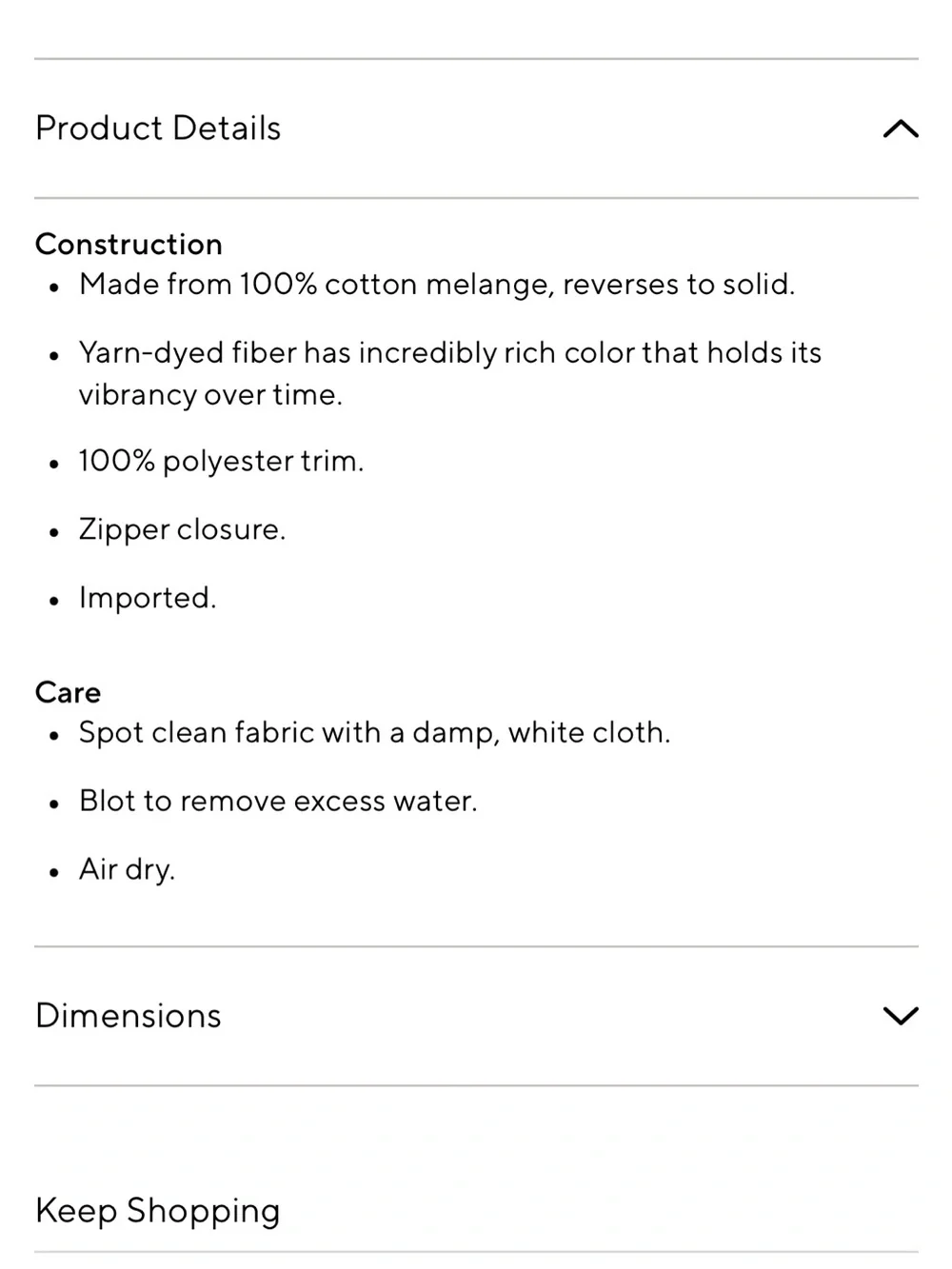Select the 100% polyester trim text
The height and width of the screenshot is (1269, 952).
(x=221, y=462)
